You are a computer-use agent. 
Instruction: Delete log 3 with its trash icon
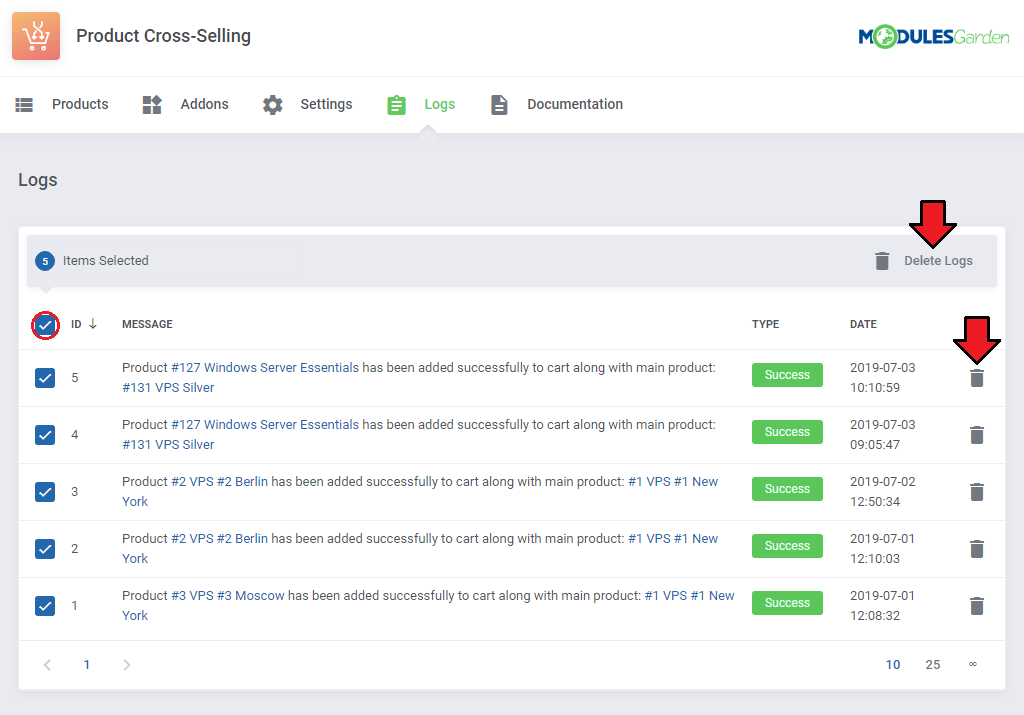tap(977, 492)
